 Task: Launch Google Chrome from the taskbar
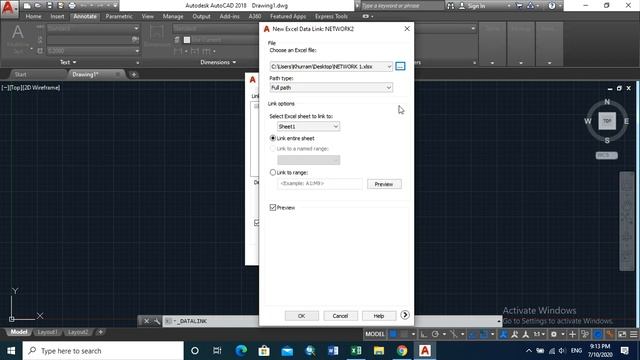coord(402,351)
